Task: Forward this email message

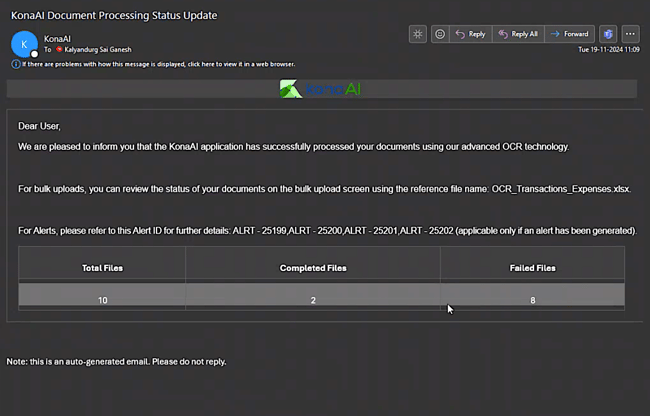Action: click(x=570, y=34)
